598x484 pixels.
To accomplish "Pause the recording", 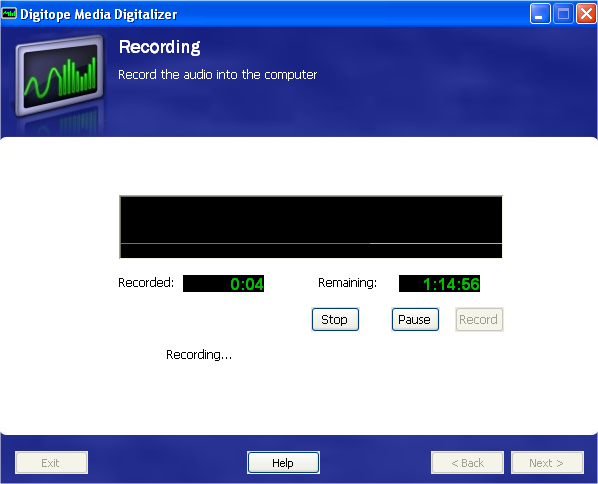I will [x=415, y=319].
